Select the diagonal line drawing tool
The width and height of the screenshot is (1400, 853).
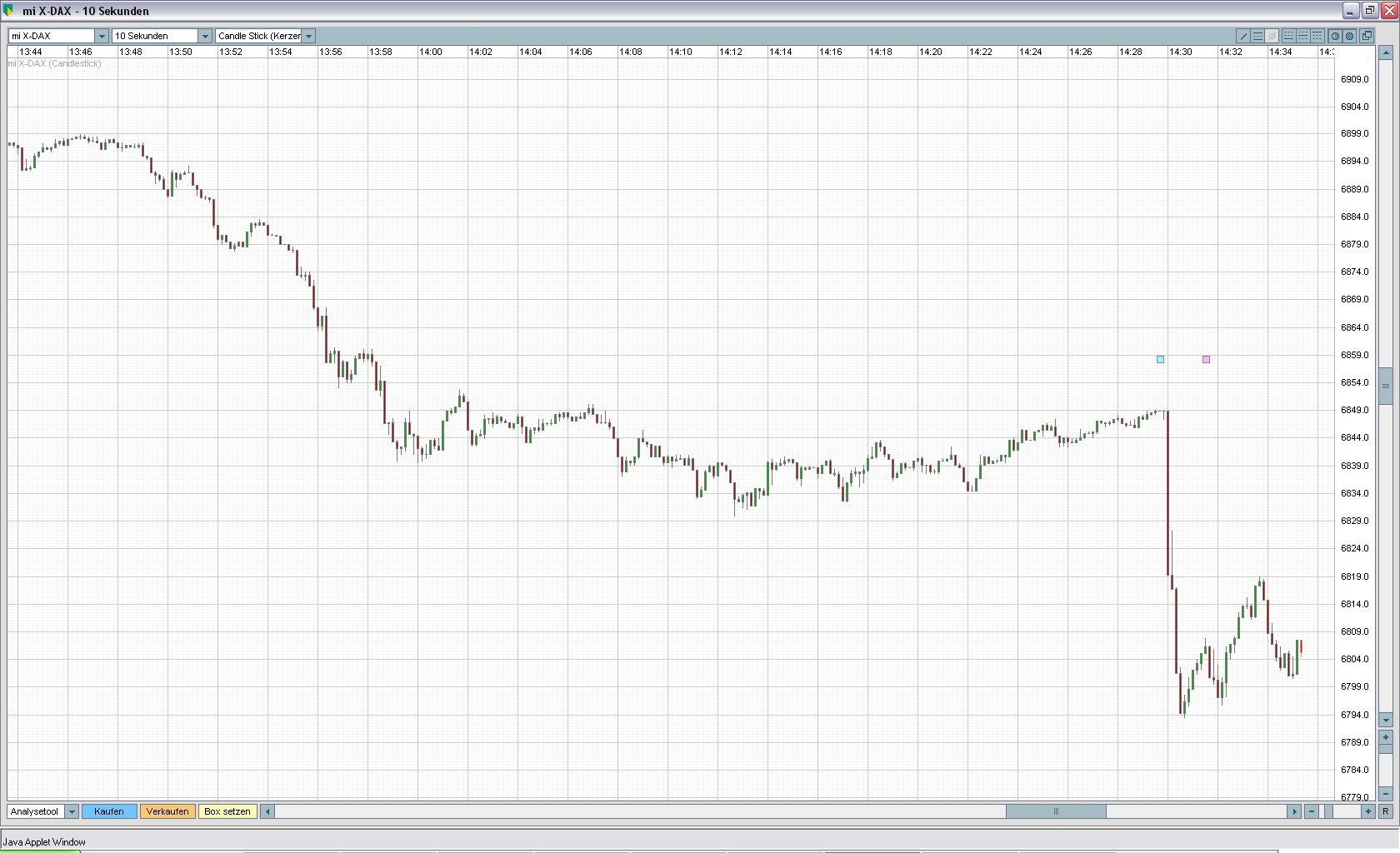tap(1243, 36)
